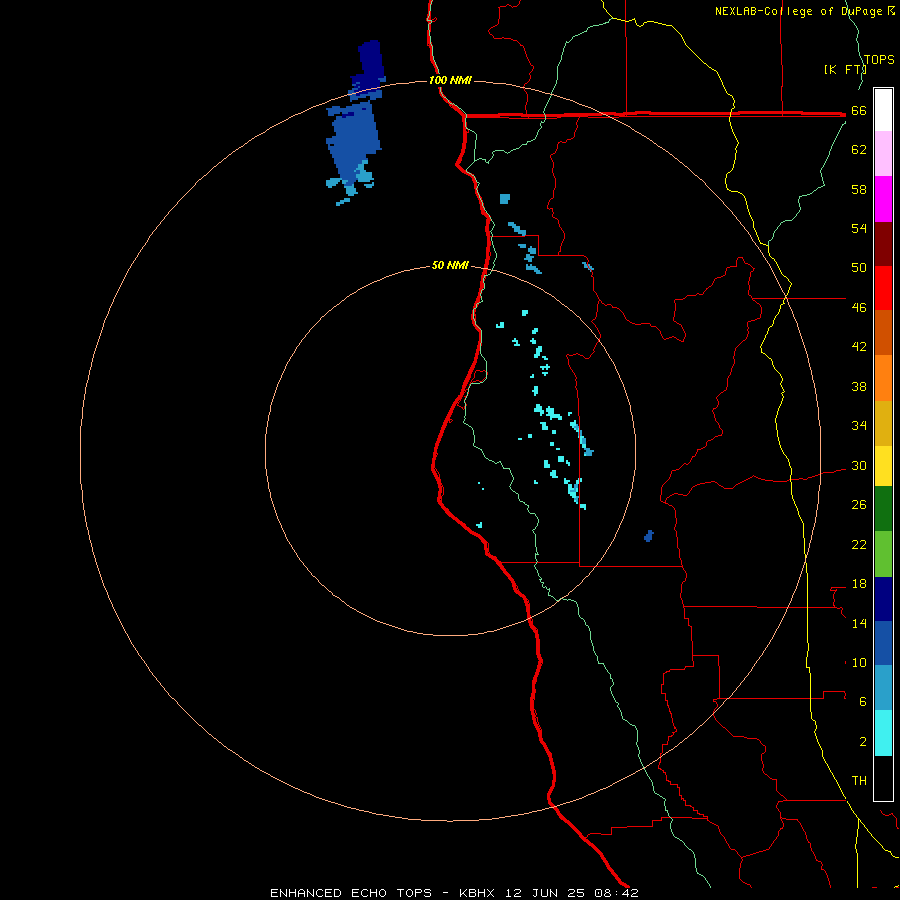
Task: Select the dark green legend swatch
Action: [x=883, y=509]
